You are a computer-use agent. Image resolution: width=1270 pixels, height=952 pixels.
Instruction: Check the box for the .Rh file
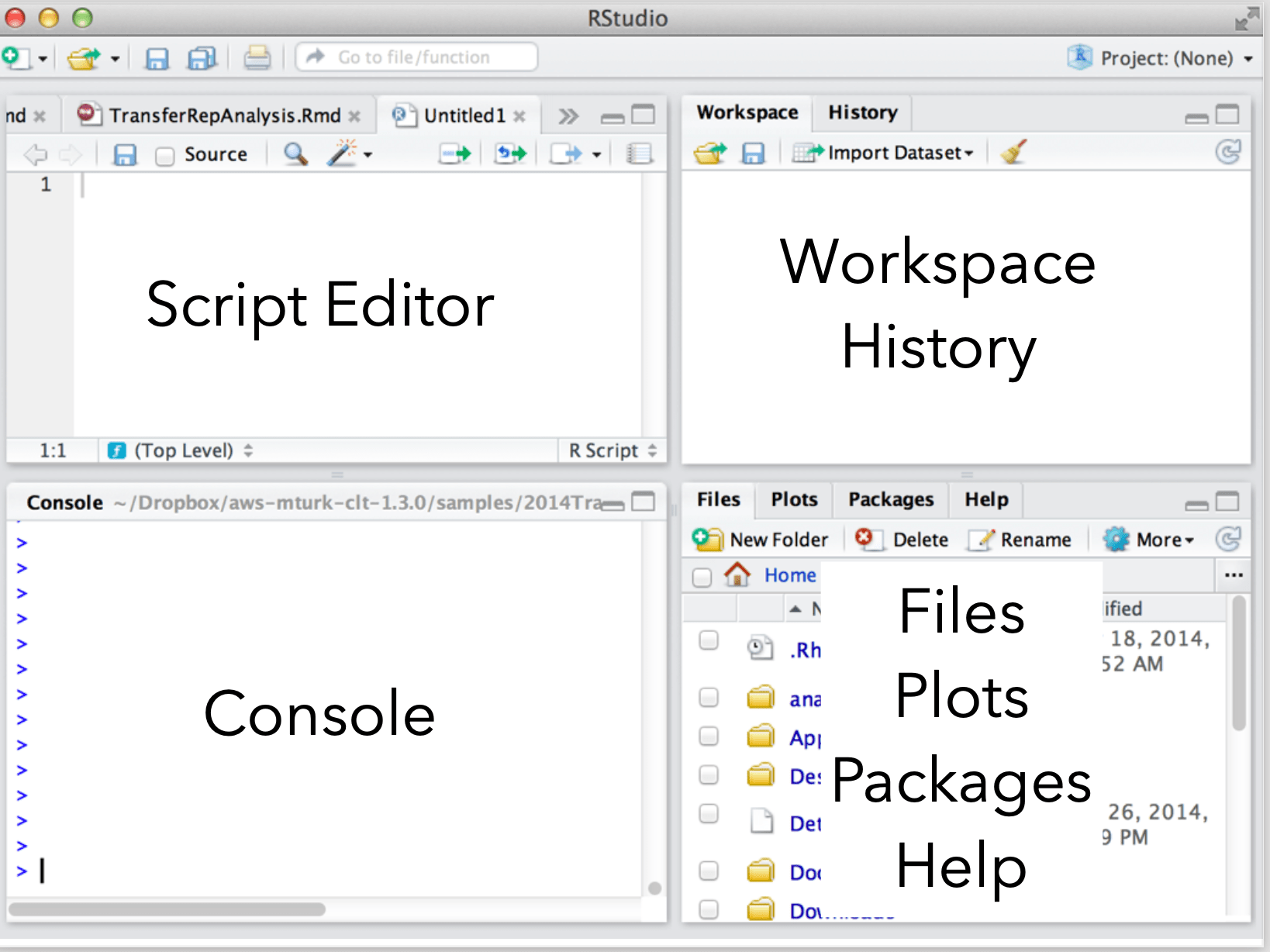coord(709,640)
